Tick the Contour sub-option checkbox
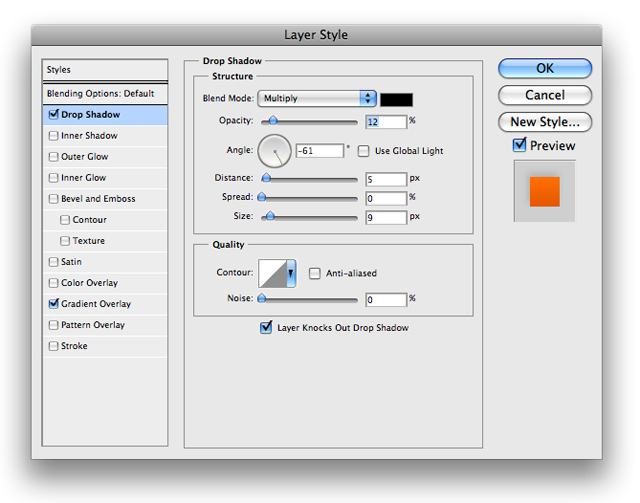The image size is (640, 503). [65, 220]
